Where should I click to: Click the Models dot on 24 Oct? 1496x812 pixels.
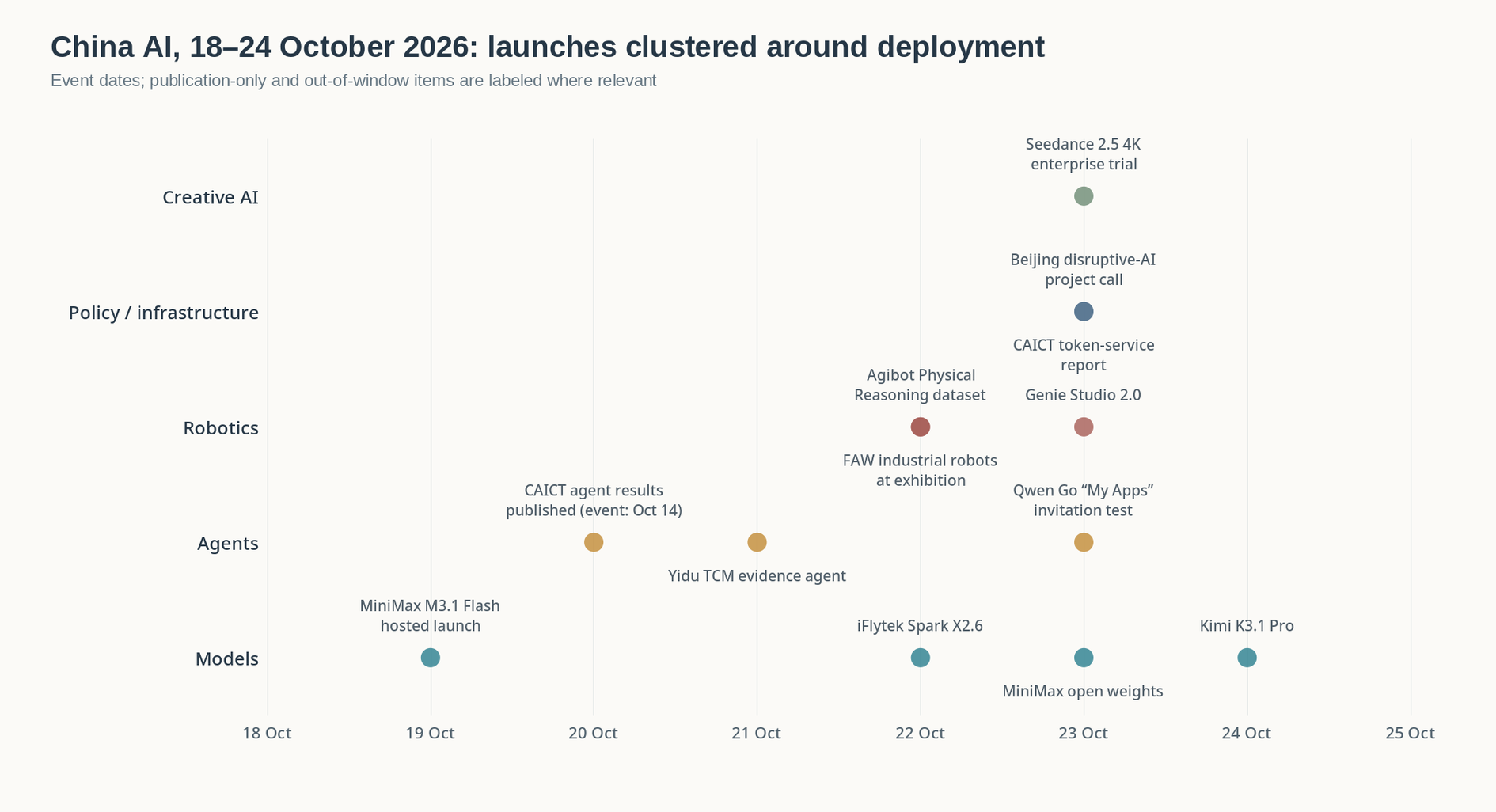coord(1247,658)
